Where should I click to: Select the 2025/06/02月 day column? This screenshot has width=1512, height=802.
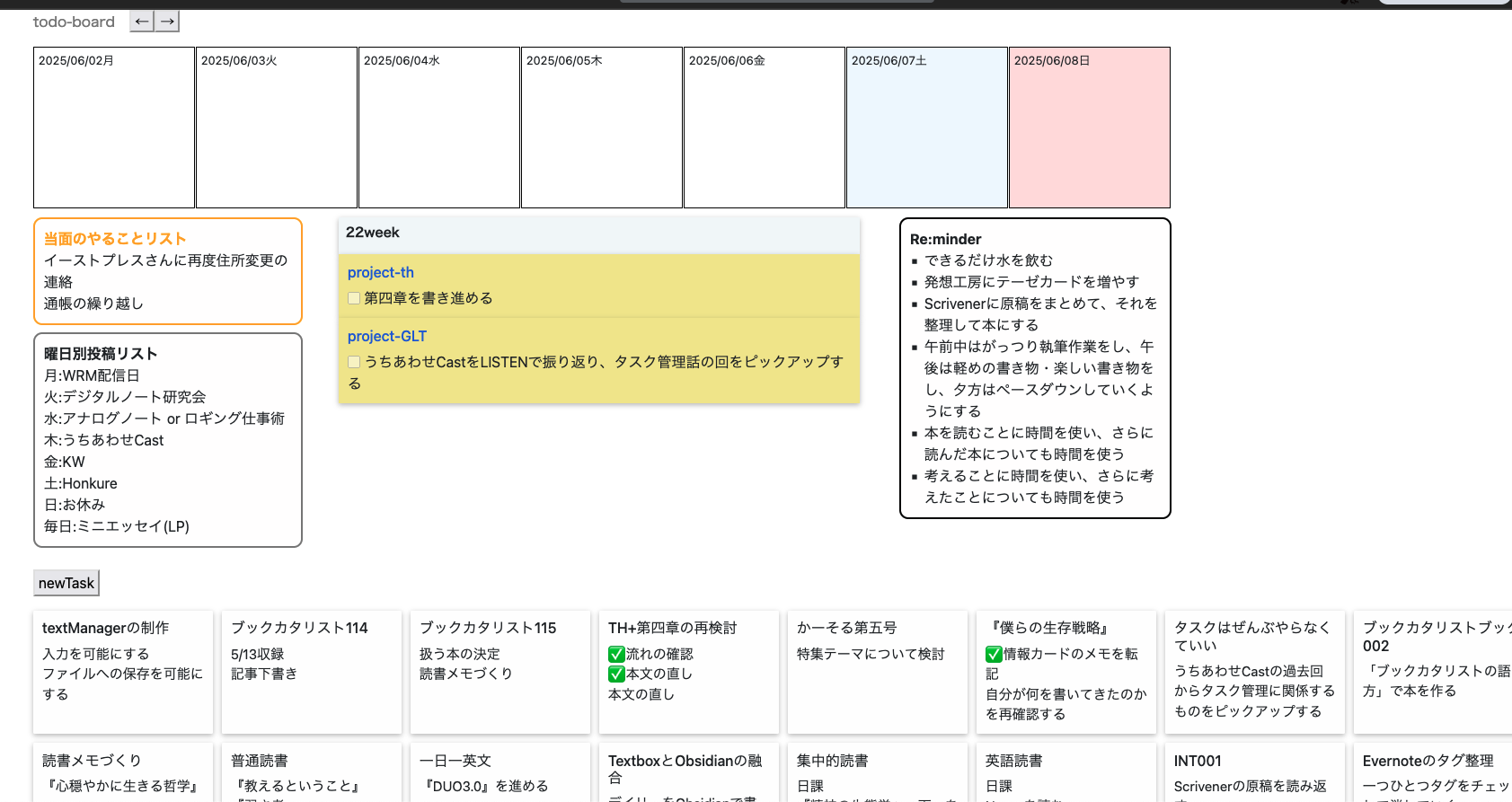coord(114,128)
